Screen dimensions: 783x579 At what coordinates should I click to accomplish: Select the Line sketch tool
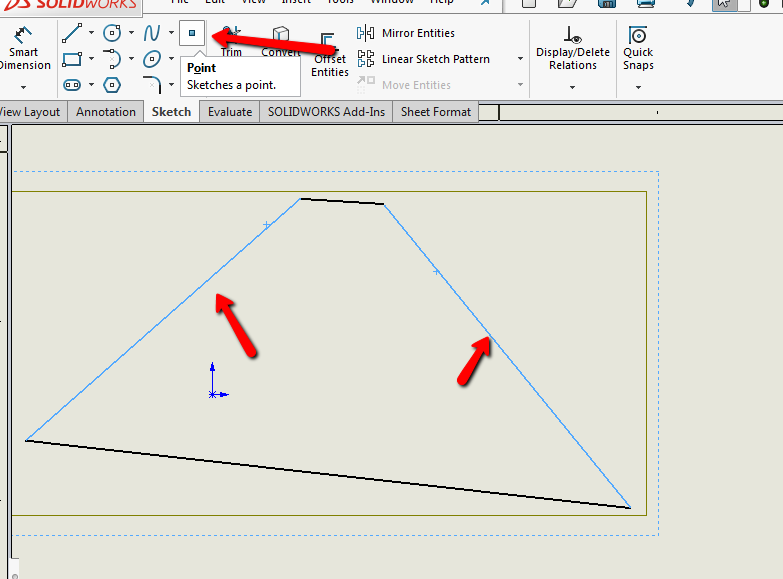coord(72,33)
